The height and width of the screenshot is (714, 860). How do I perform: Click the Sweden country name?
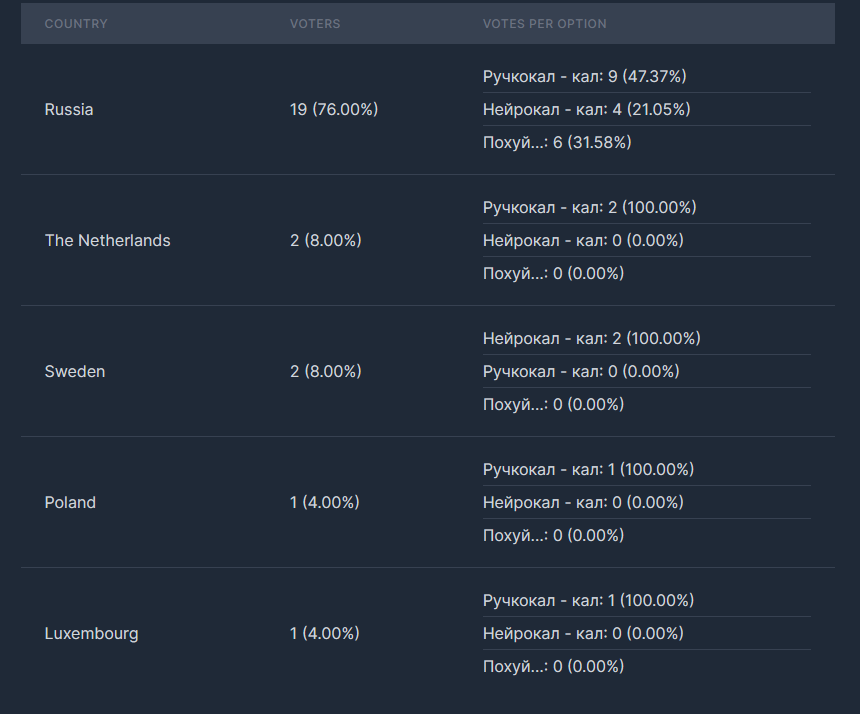click(x=75, y=372)
